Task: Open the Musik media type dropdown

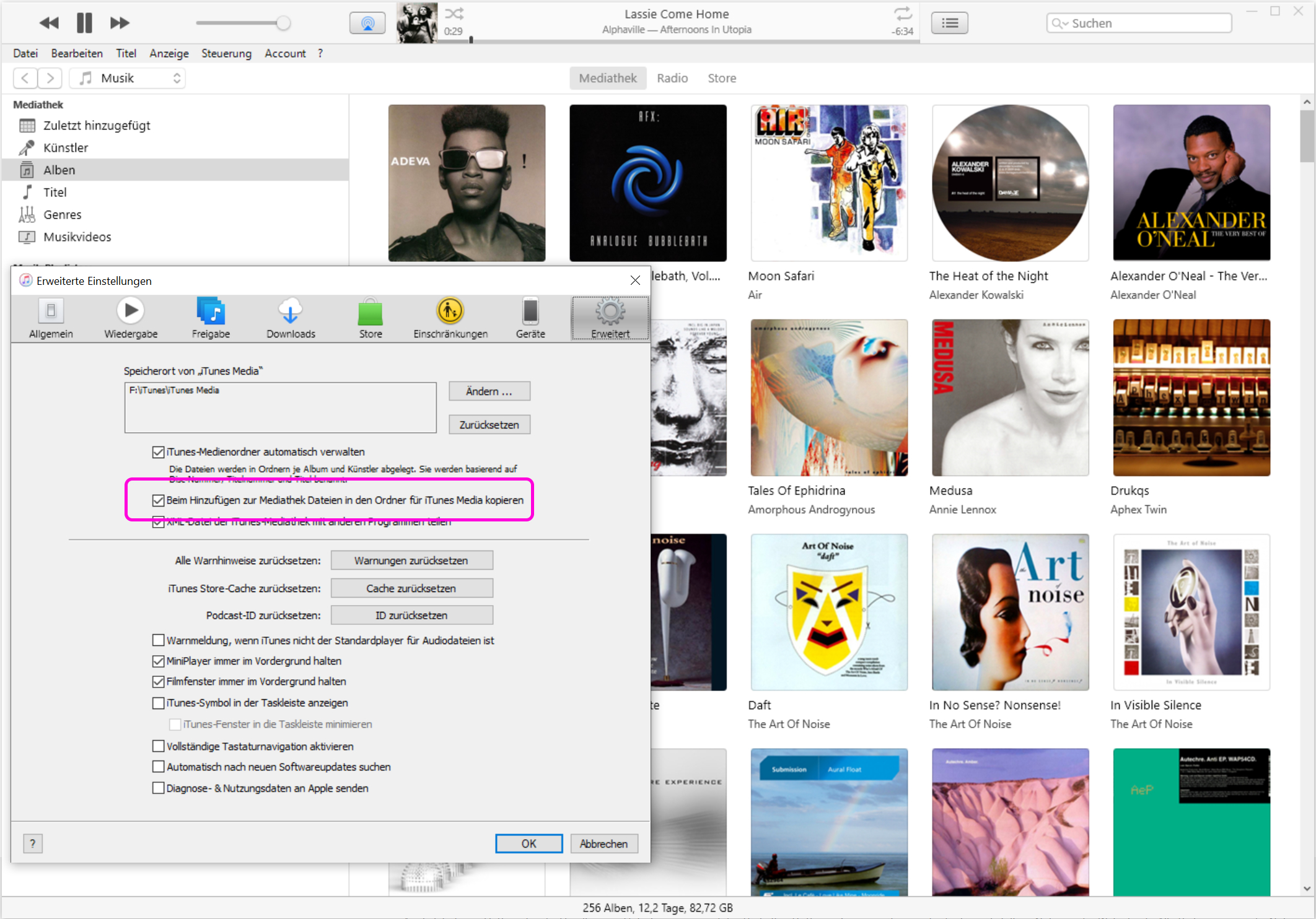Action: pos(128,78)
